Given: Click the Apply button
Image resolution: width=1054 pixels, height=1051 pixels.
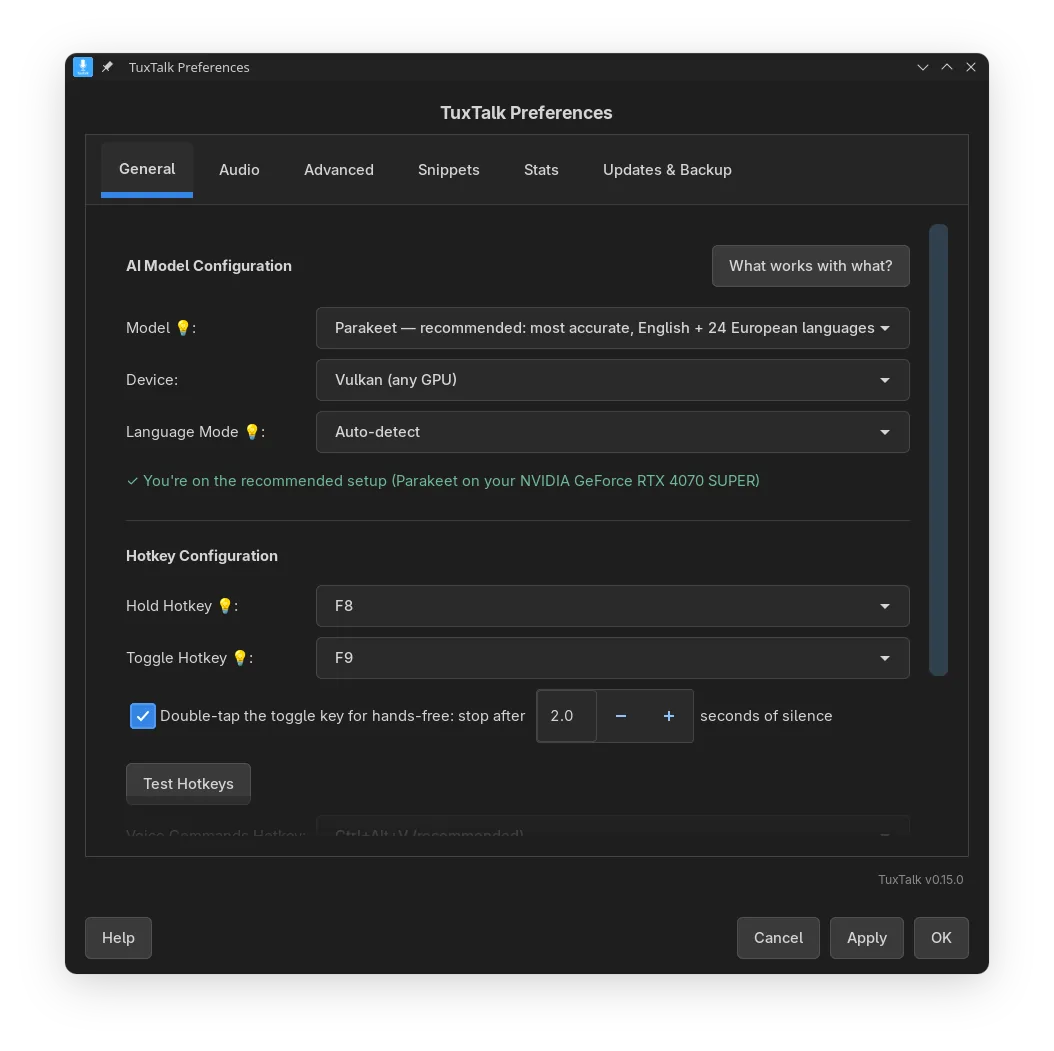Looking at the screenshot, I should (x=866, y=938).
